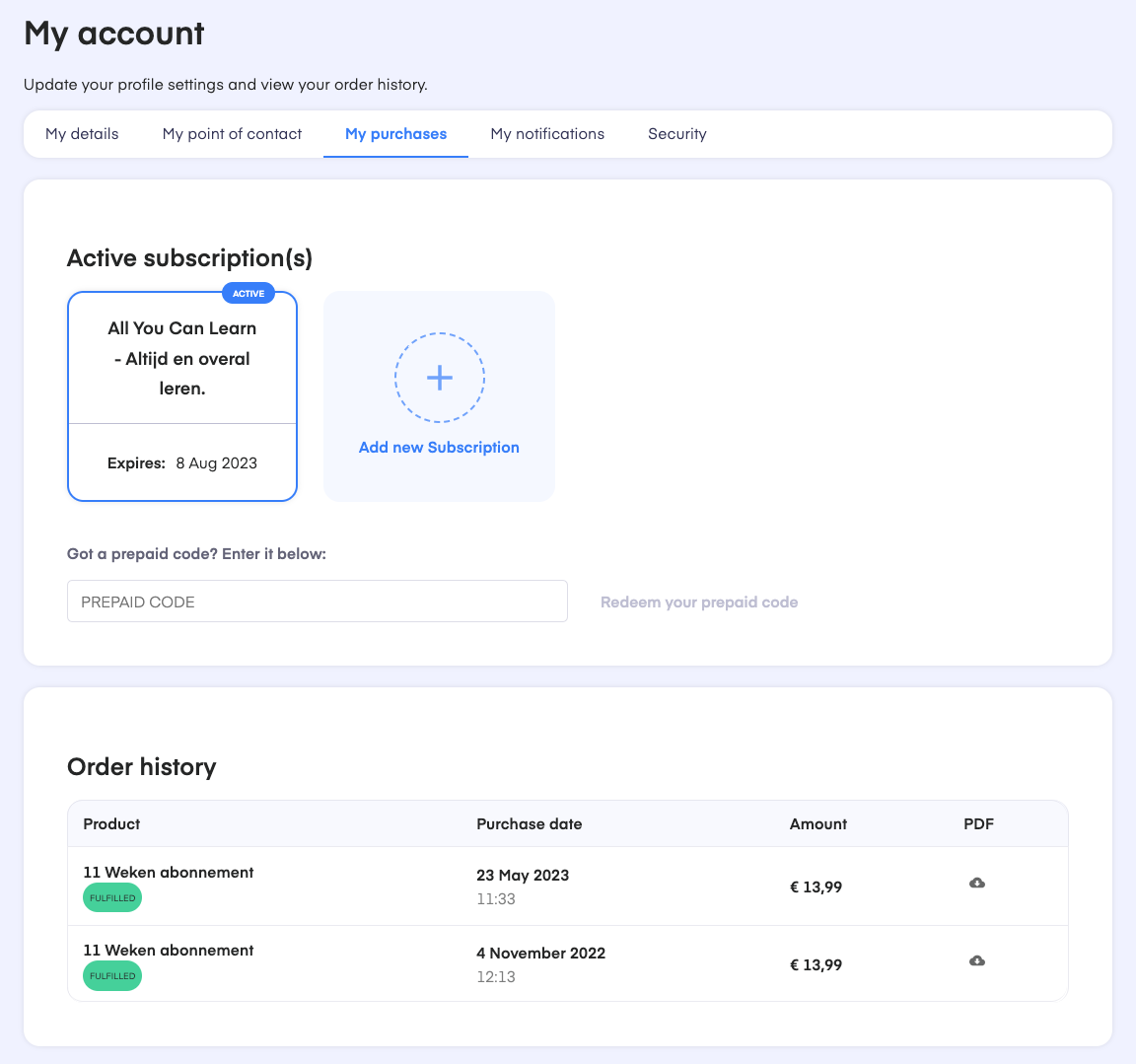The height and width of the screenshot is (1064, 1136).
Task: Go to My notifications tab
Action: pos(547,134)
